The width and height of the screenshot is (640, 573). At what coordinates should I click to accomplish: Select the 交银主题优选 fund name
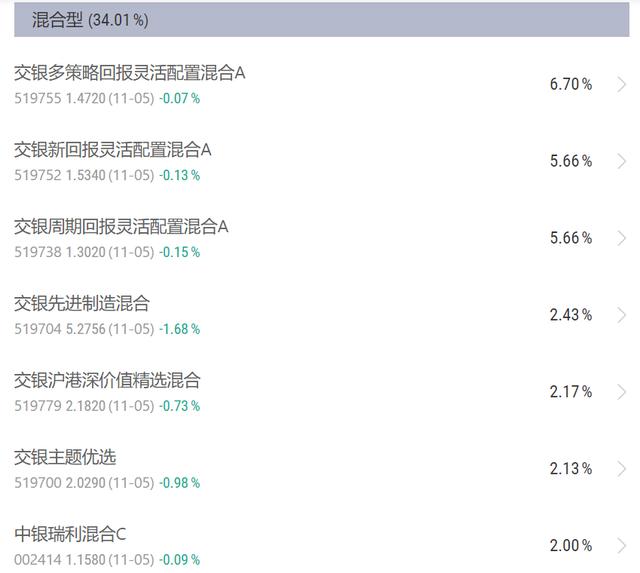pos(65,458)
